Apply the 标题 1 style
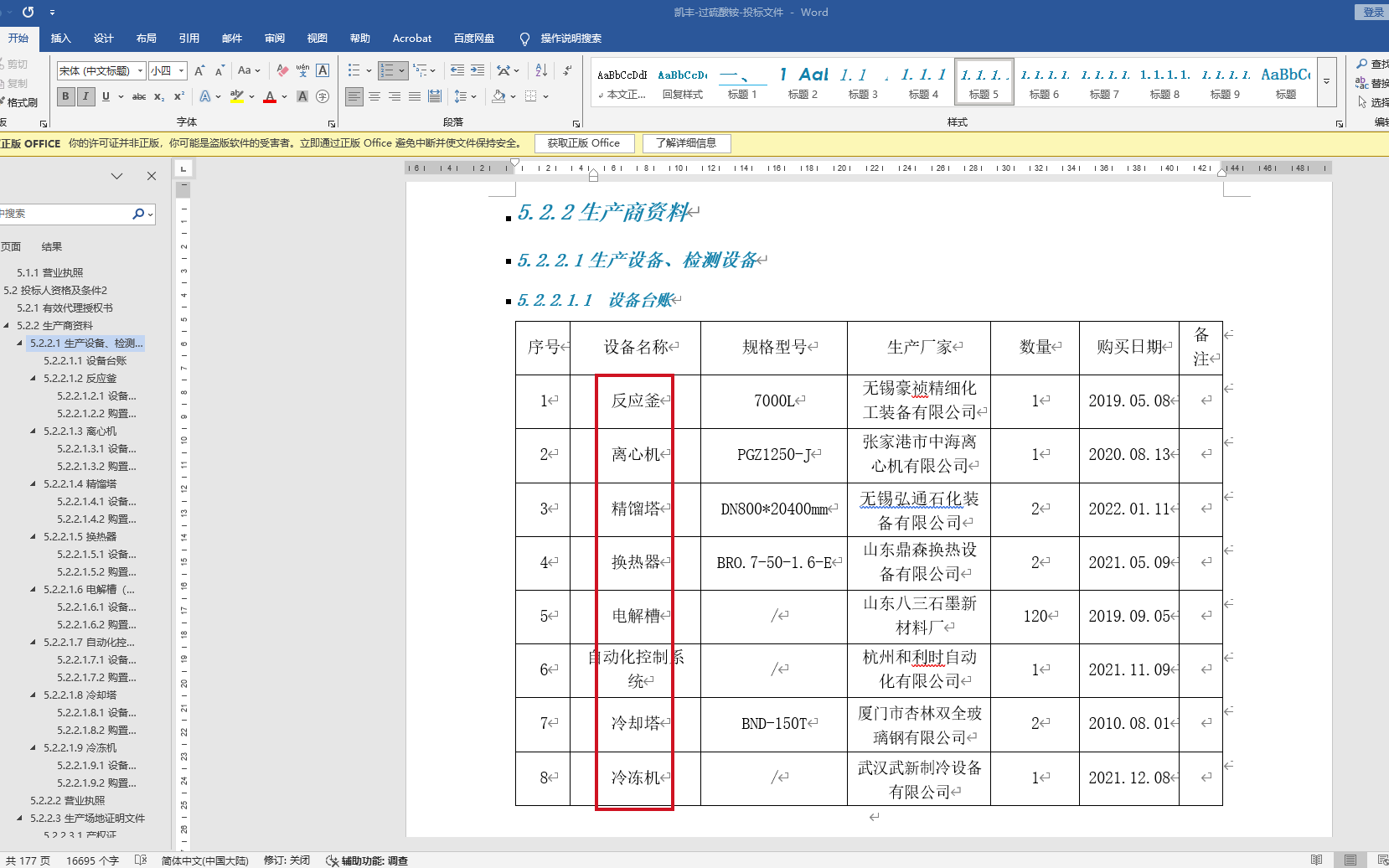Screen dimensions: 1389x868 741,82
